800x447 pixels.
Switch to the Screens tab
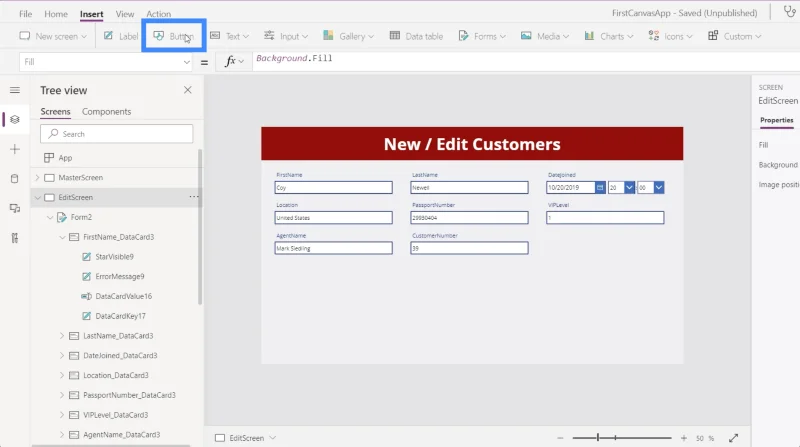pos(55,112)
